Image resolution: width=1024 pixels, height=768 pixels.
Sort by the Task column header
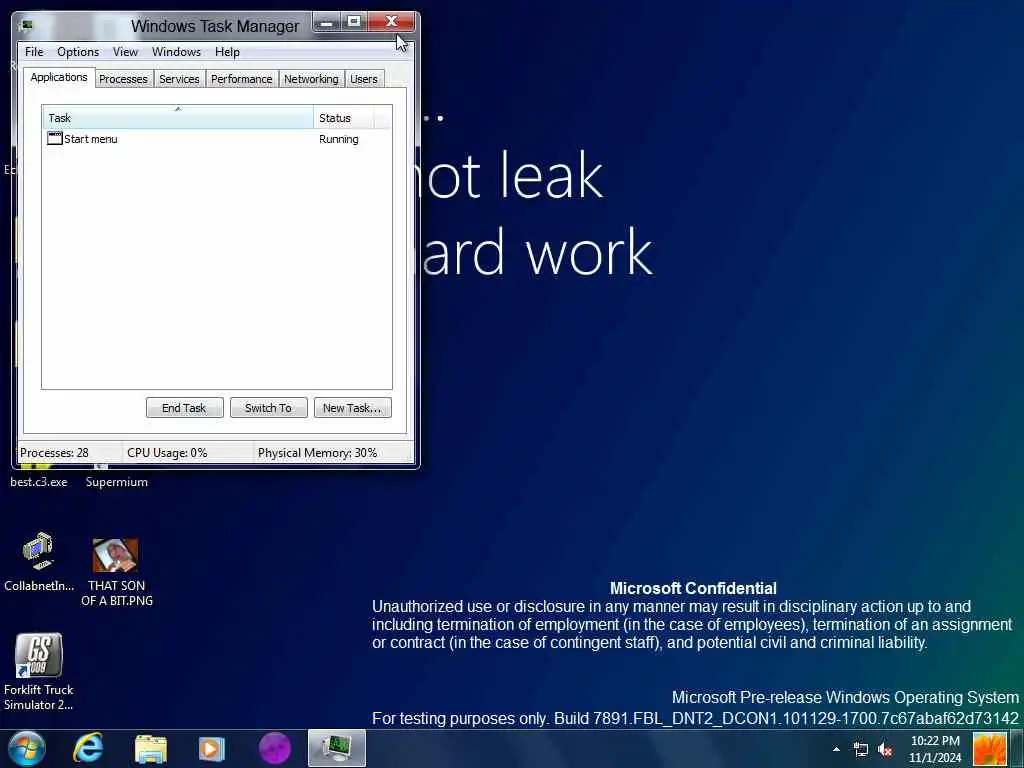(x=178, y=118)
